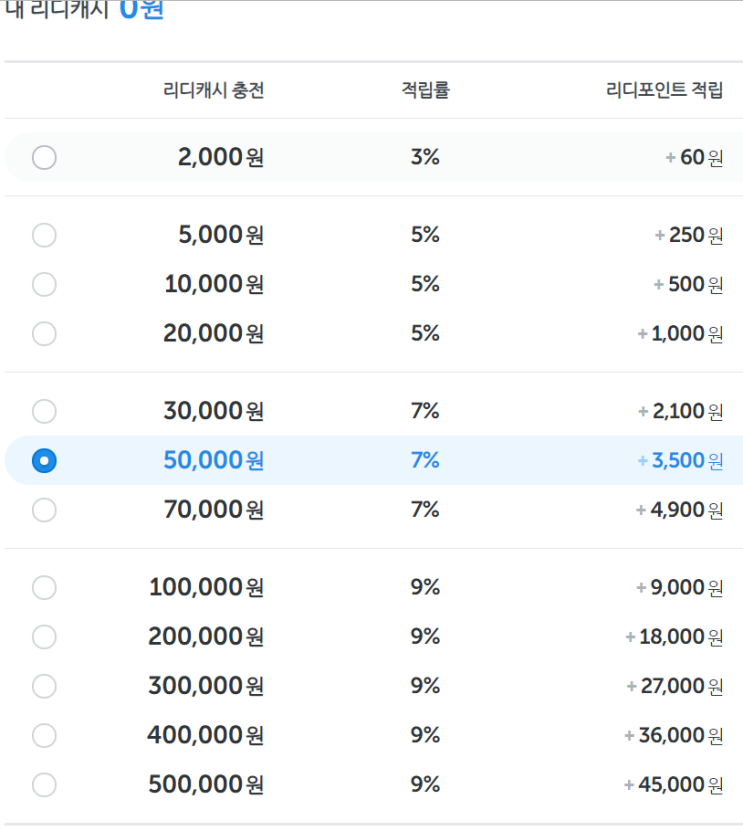The image size is (743, 831).
Task: Choose the 400,000원 radio button
Action: tap(44, 735)
